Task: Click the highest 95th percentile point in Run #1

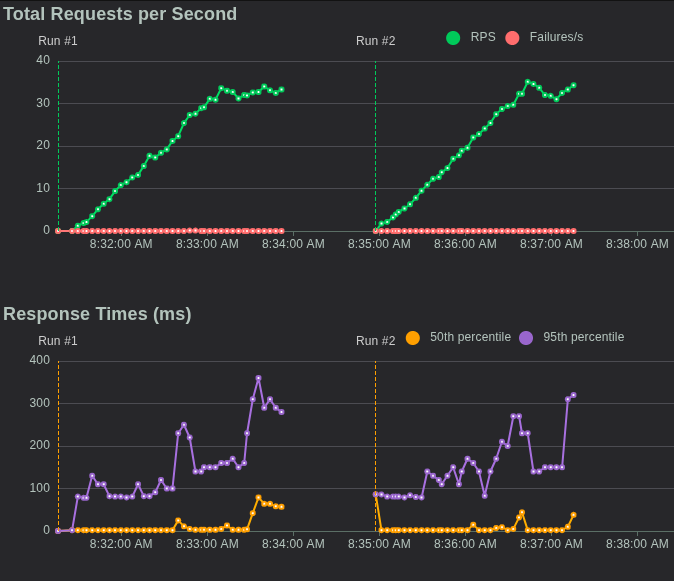Action: (258, 378)
